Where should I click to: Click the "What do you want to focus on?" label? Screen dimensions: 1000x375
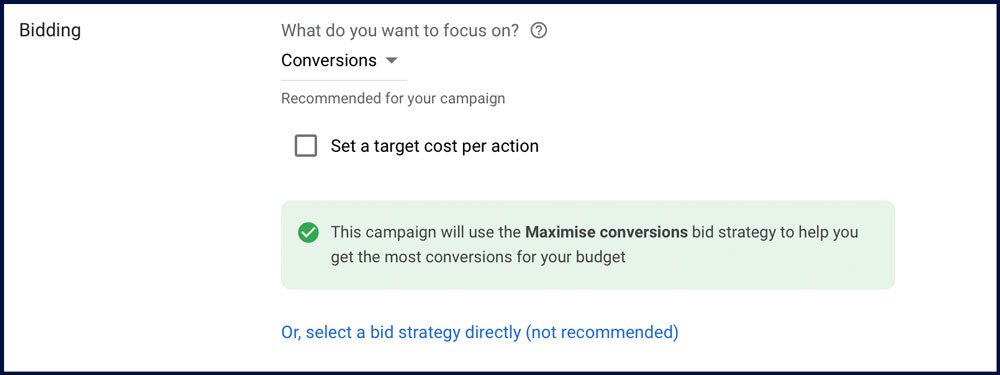pos(400,30)
